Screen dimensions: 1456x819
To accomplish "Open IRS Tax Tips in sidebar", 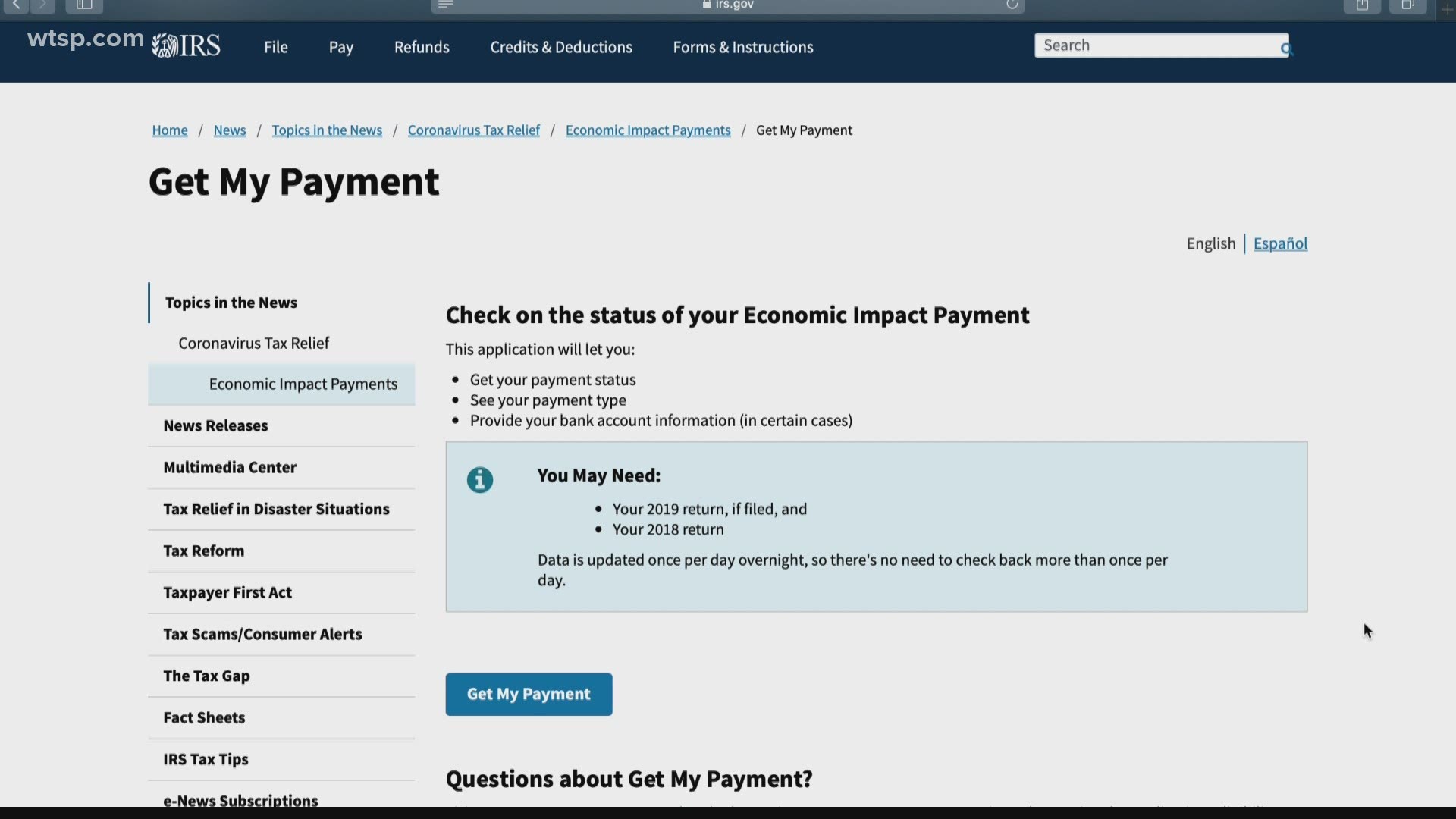I will 206,759.
